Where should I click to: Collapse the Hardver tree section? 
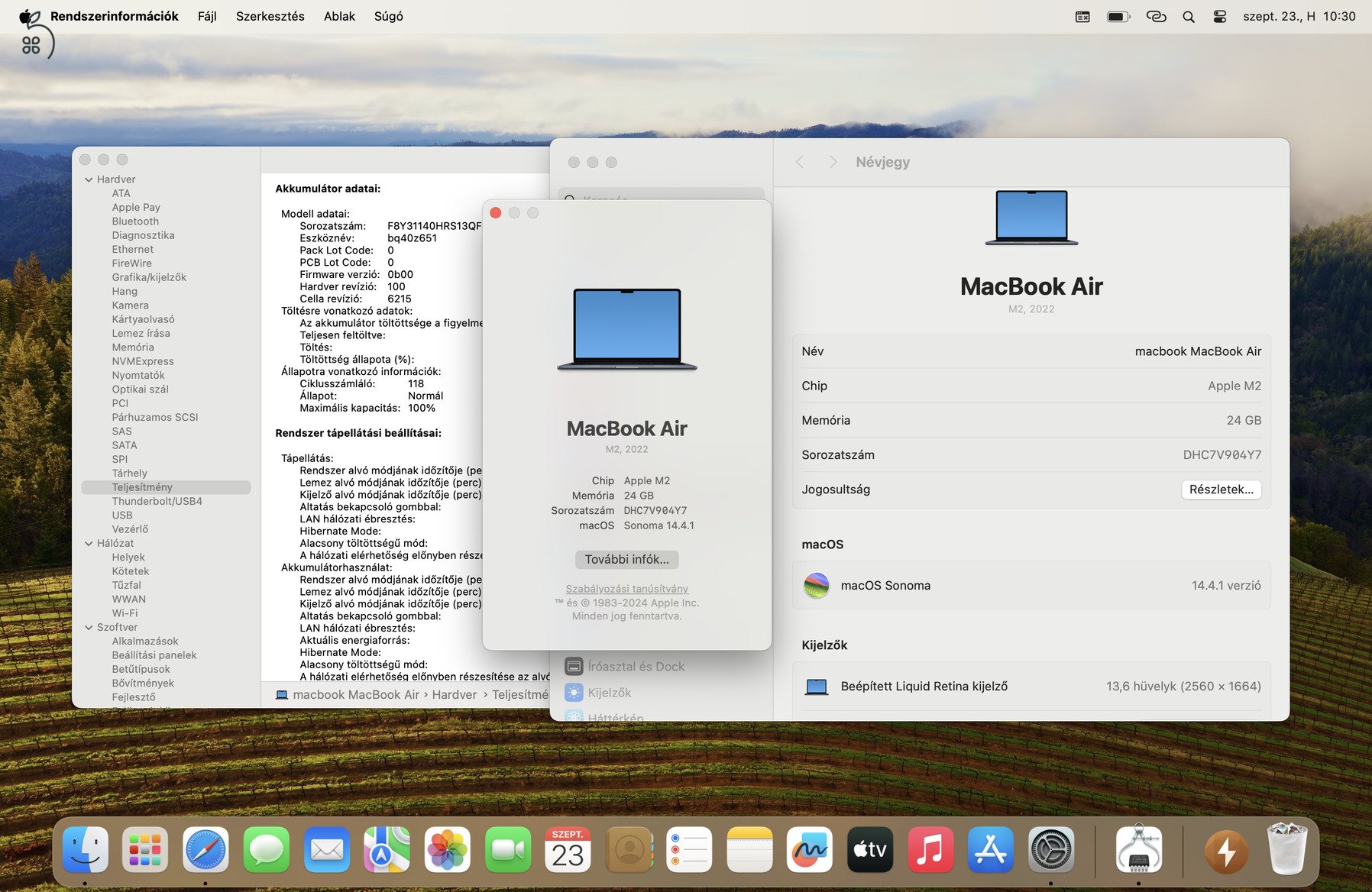(x=89, y=179)
